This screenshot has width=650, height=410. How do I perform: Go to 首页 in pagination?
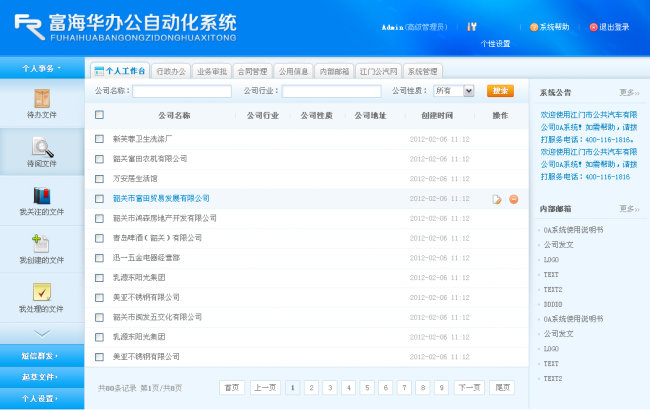click(x=232, y=388)
